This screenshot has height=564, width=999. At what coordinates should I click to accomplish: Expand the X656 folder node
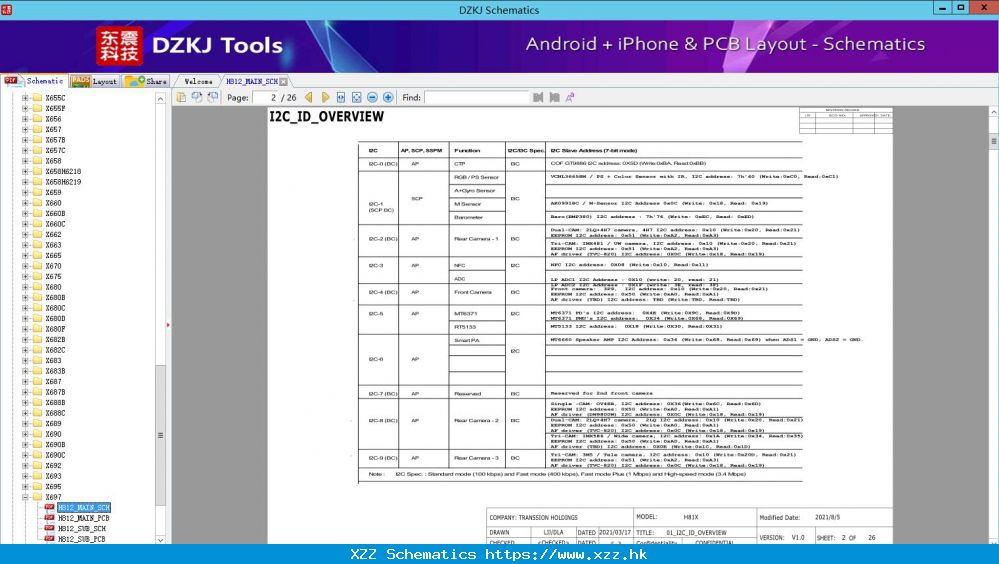pos(25,119)
